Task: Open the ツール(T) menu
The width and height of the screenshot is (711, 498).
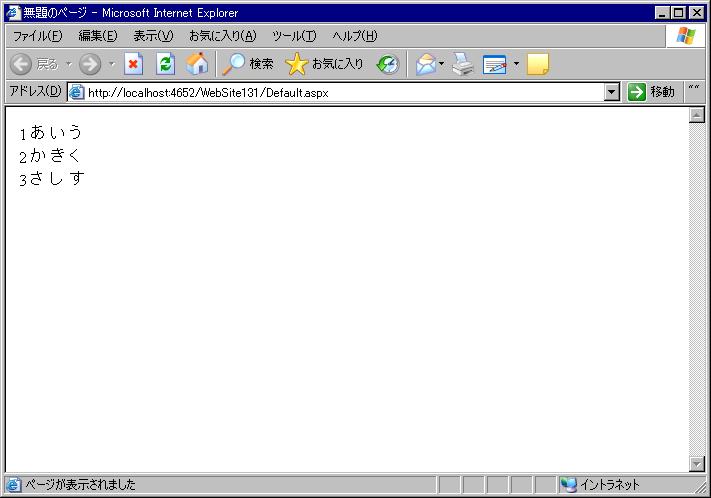Action: click(294, 36)
